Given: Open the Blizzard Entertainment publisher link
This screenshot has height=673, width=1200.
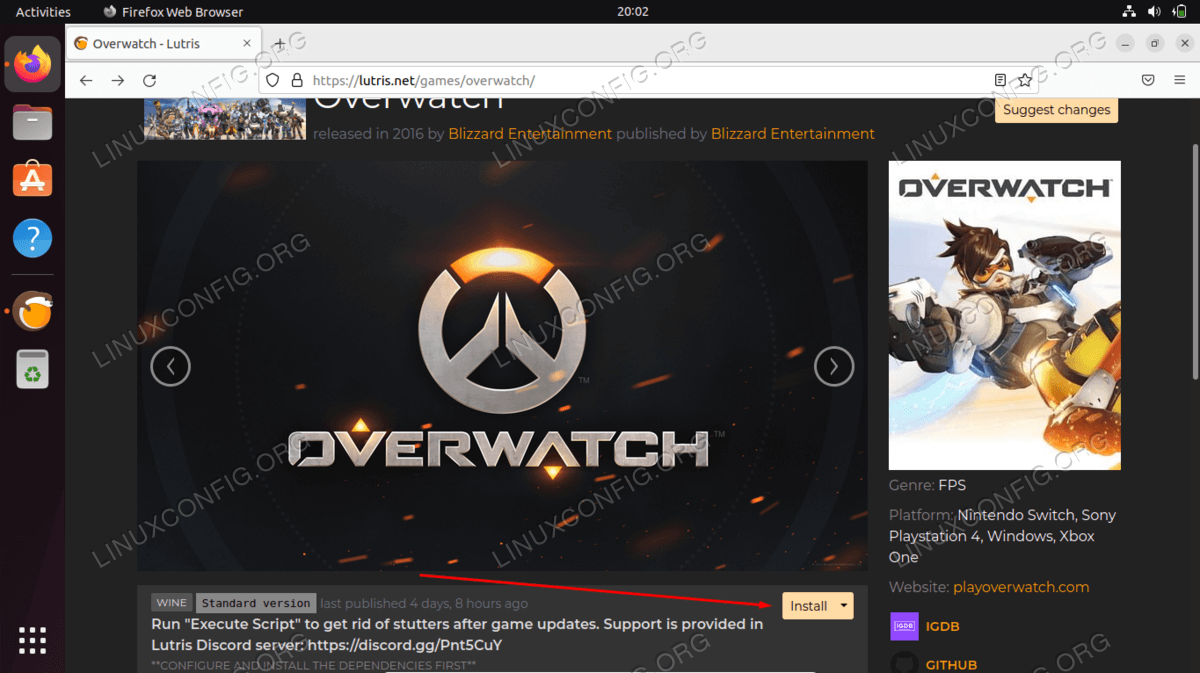Looking at the screenshot, I should (x=793, y=133).
